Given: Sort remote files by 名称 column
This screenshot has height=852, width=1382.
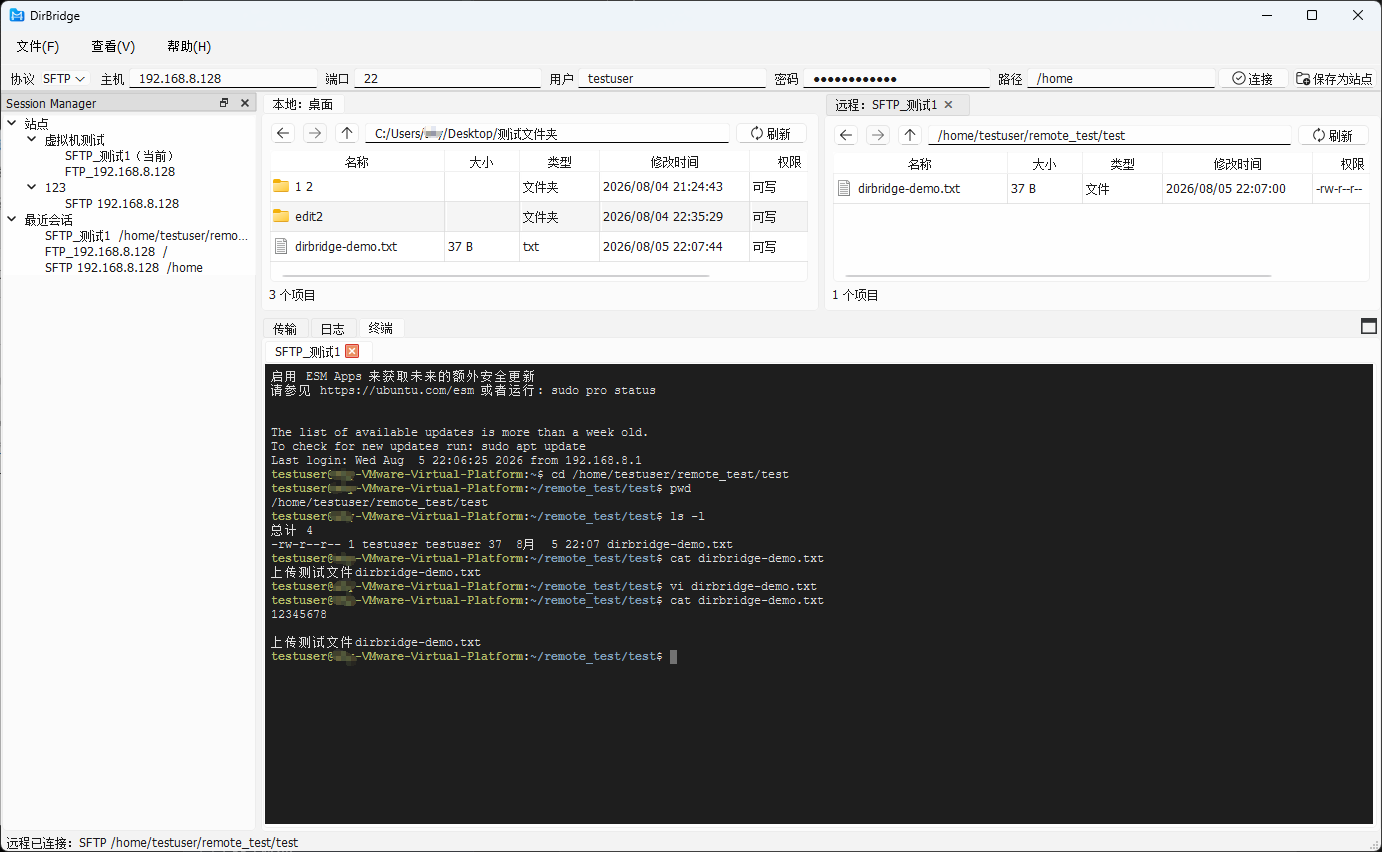Looking at the screenshot, I should pos(920,164).
